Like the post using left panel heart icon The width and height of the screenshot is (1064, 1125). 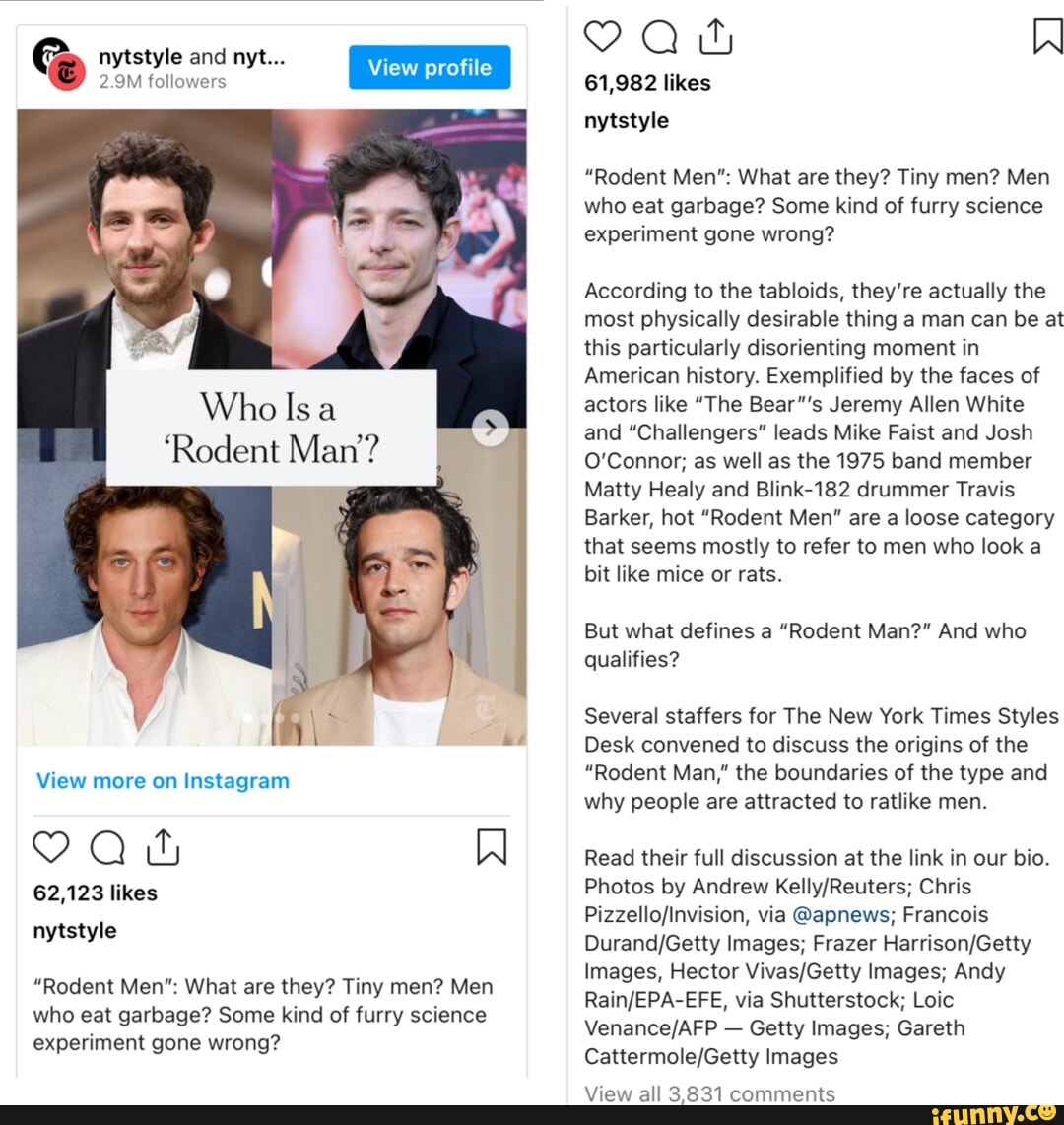(51, 848)
